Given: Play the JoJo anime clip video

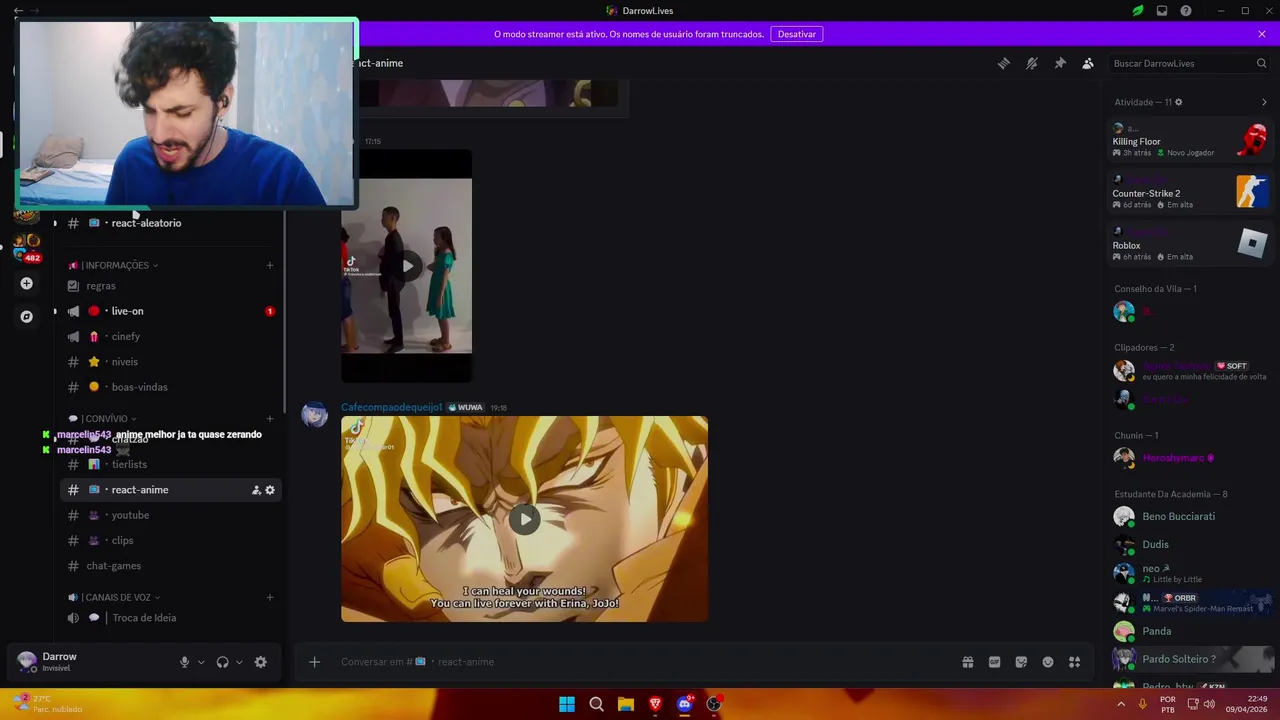Looking at the screenshot, I should 524,519.
